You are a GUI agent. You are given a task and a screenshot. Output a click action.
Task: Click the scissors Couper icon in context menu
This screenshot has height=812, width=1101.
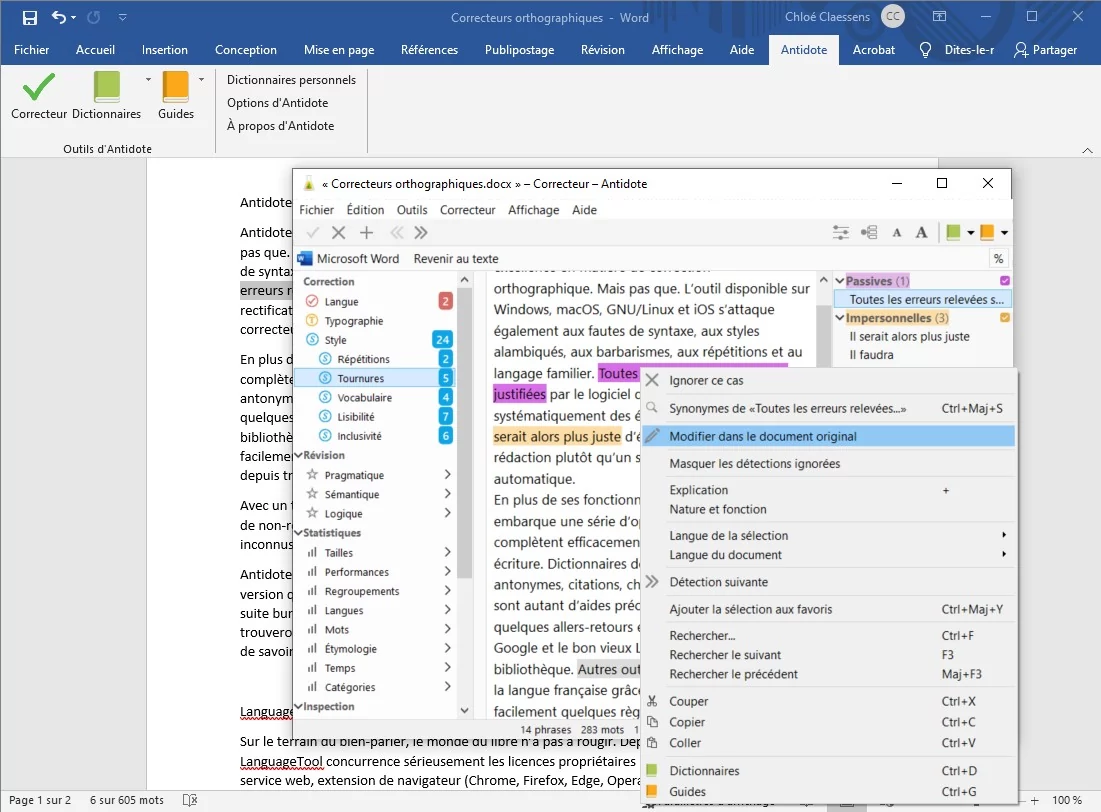tap(652, 701)
